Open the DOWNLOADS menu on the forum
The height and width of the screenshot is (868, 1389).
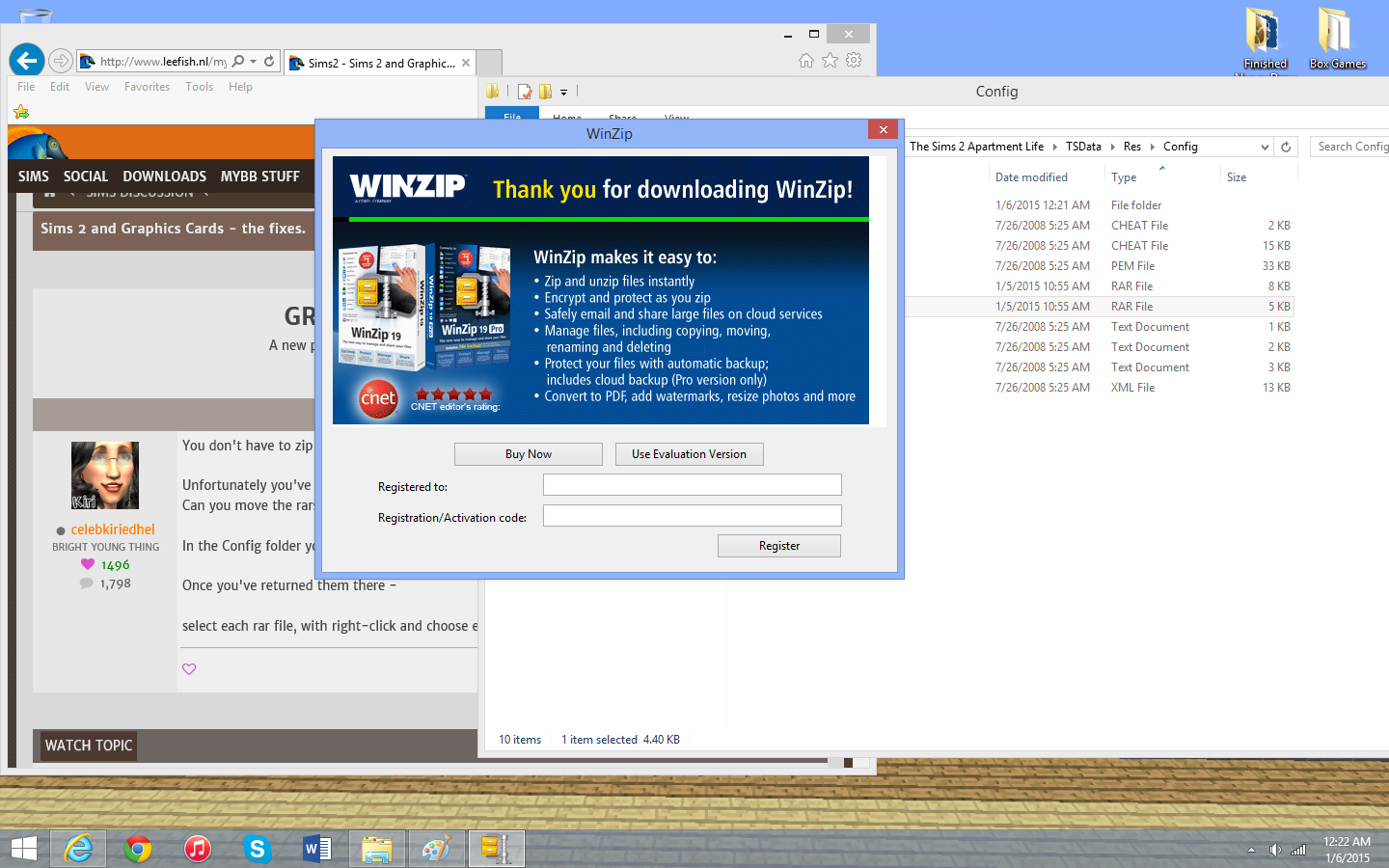coord(164,176)
